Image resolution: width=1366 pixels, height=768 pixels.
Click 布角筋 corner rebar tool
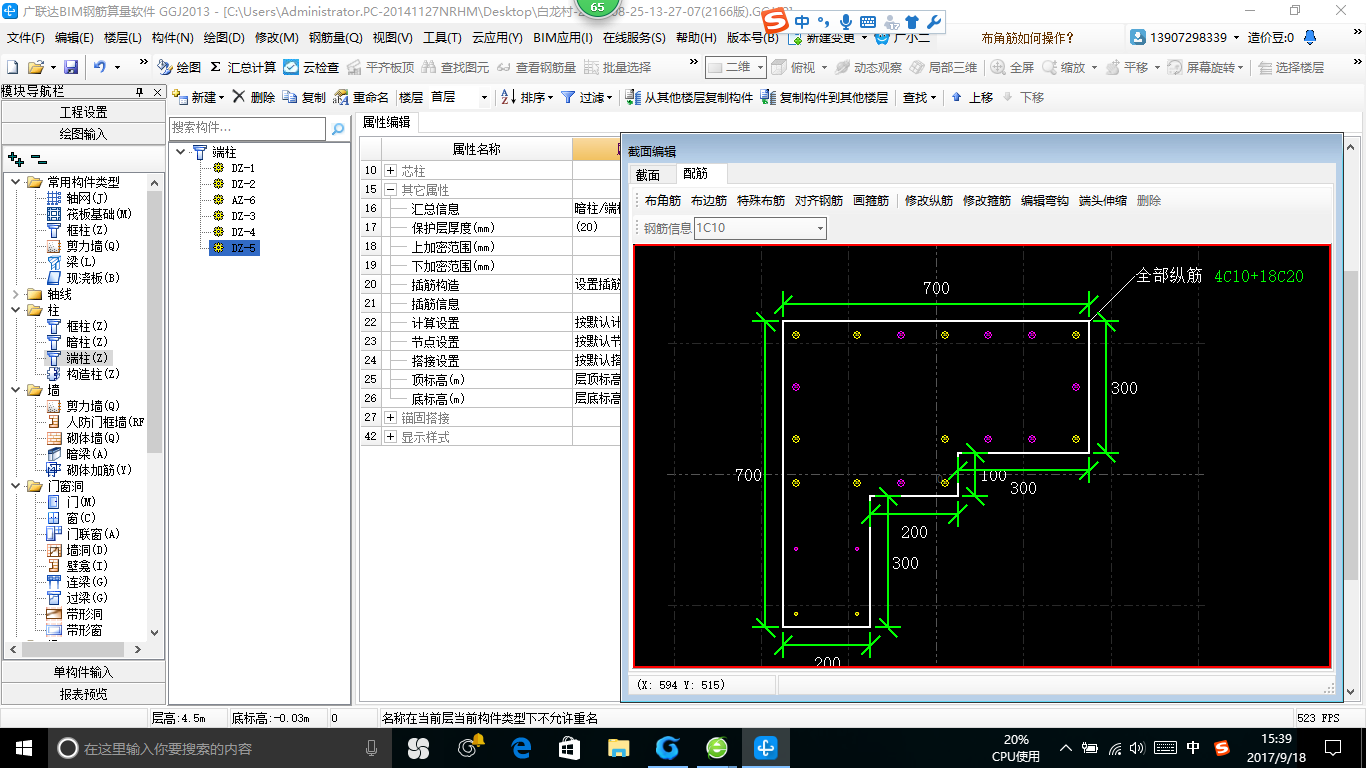coord(663,201)
